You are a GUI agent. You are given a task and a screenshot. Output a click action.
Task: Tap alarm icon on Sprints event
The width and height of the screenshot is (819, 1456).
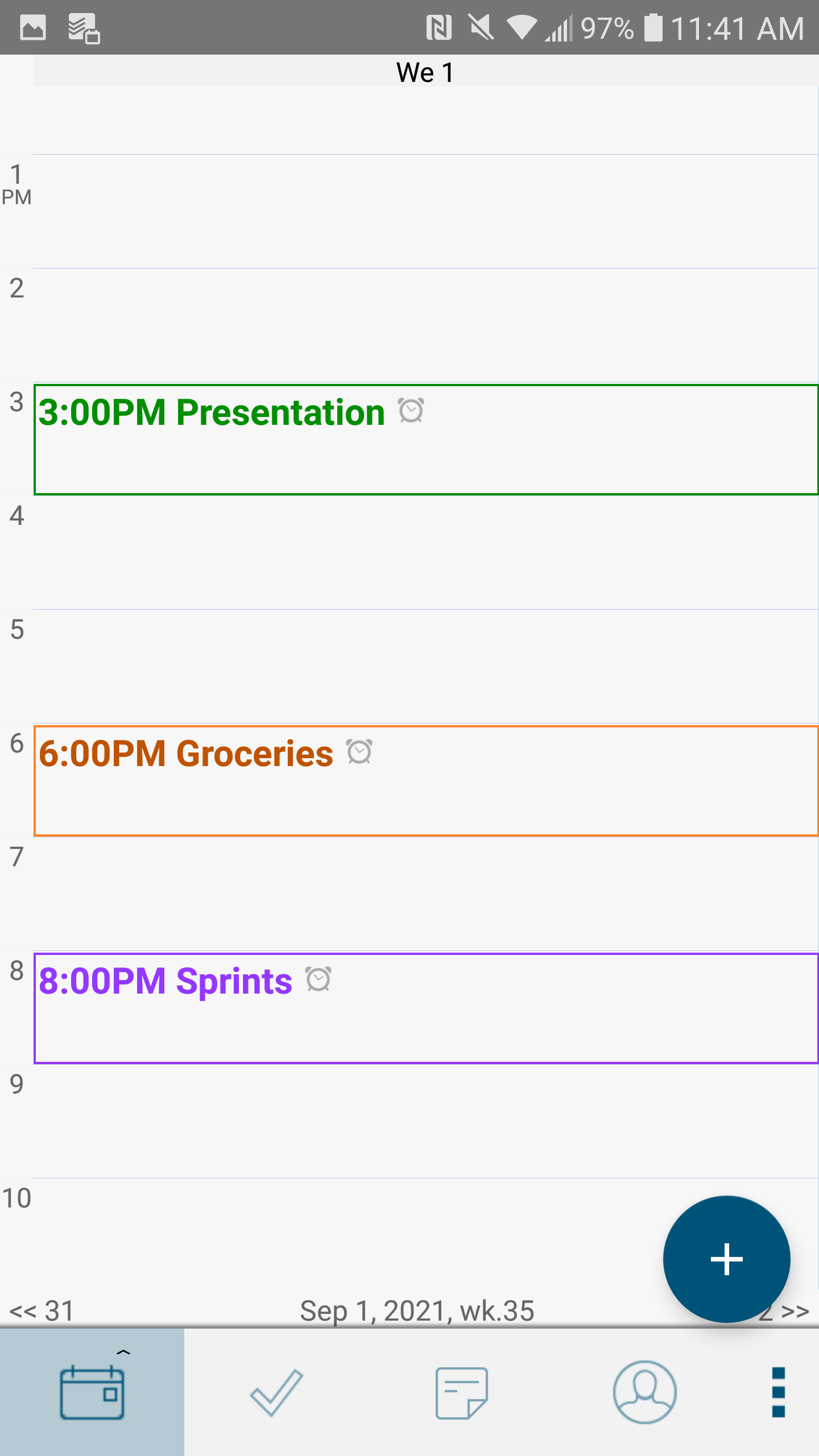[318, 979]
